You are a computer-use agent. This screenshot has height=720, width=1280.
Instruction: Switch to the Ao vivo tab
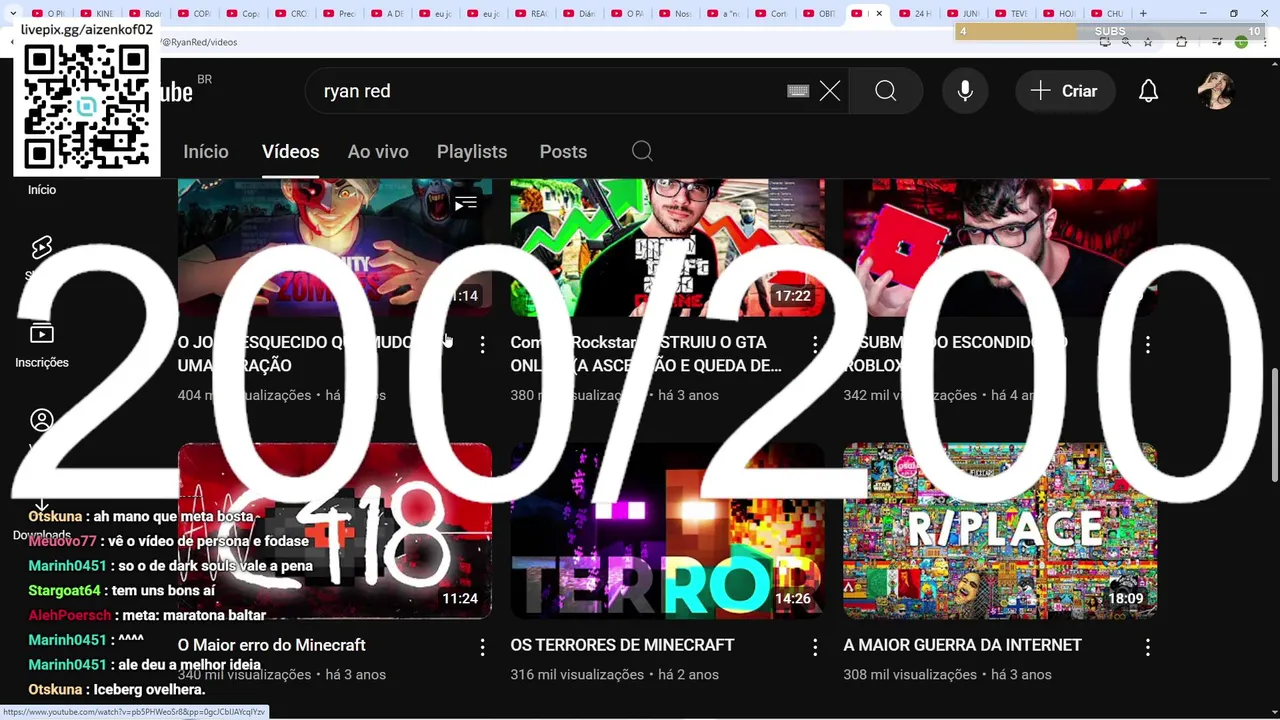point(378,151)
